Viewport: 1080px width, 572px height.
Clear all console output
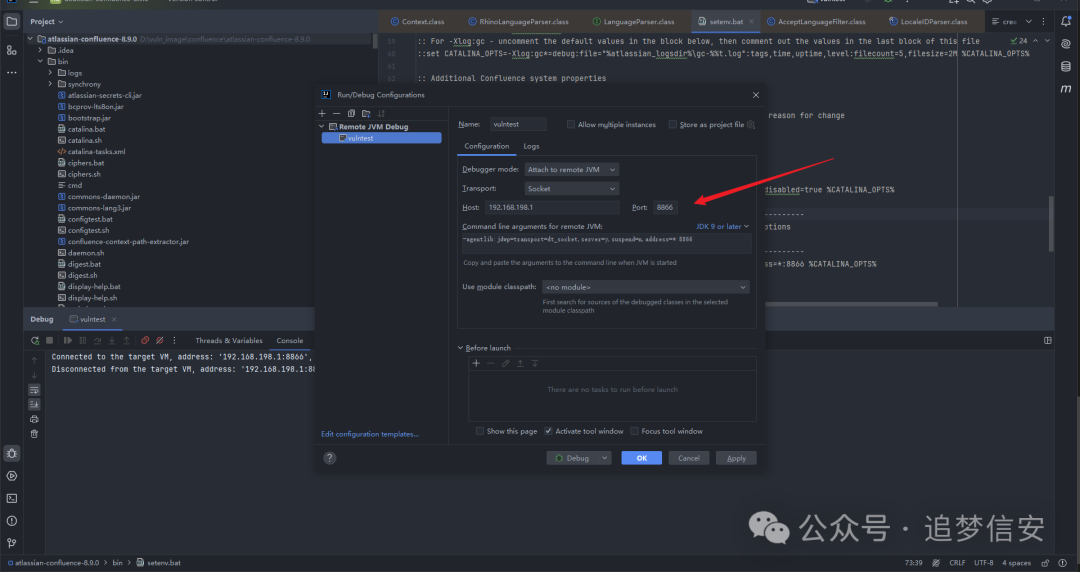coord(34,433)
